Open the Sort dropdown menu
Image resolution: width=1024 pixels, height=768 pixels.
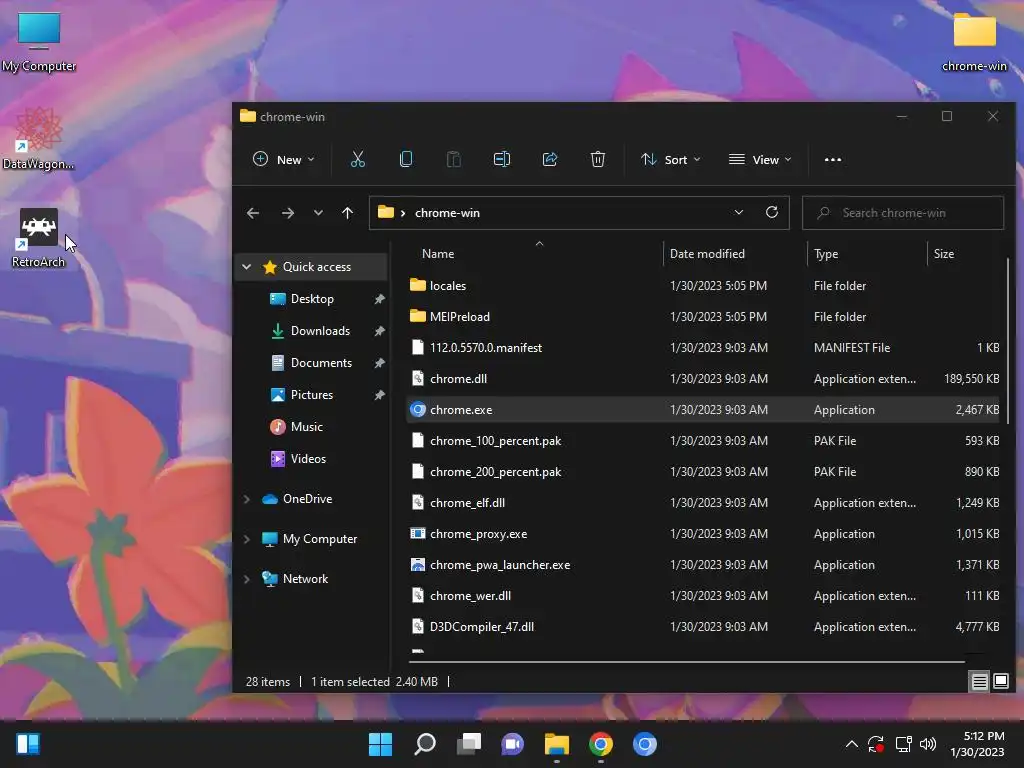[671, 159]
